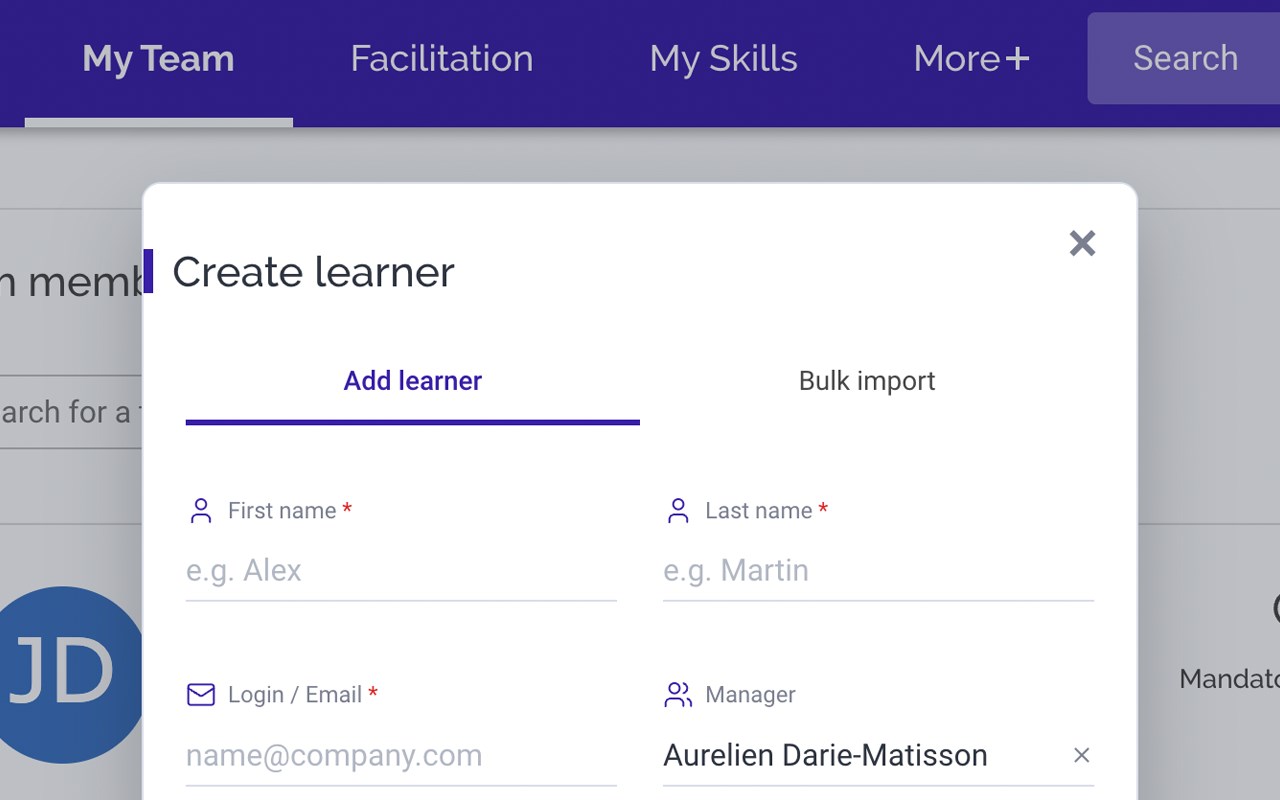Focus the Last name input field
Viewport: 1280px width, 800px height.
(878, 571)
